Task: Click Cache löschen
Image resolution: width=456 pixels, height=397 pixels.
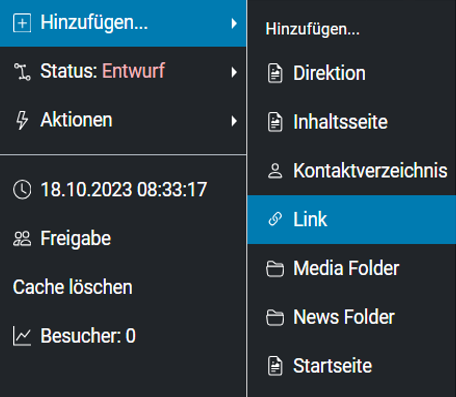Action: pos(73,287)
